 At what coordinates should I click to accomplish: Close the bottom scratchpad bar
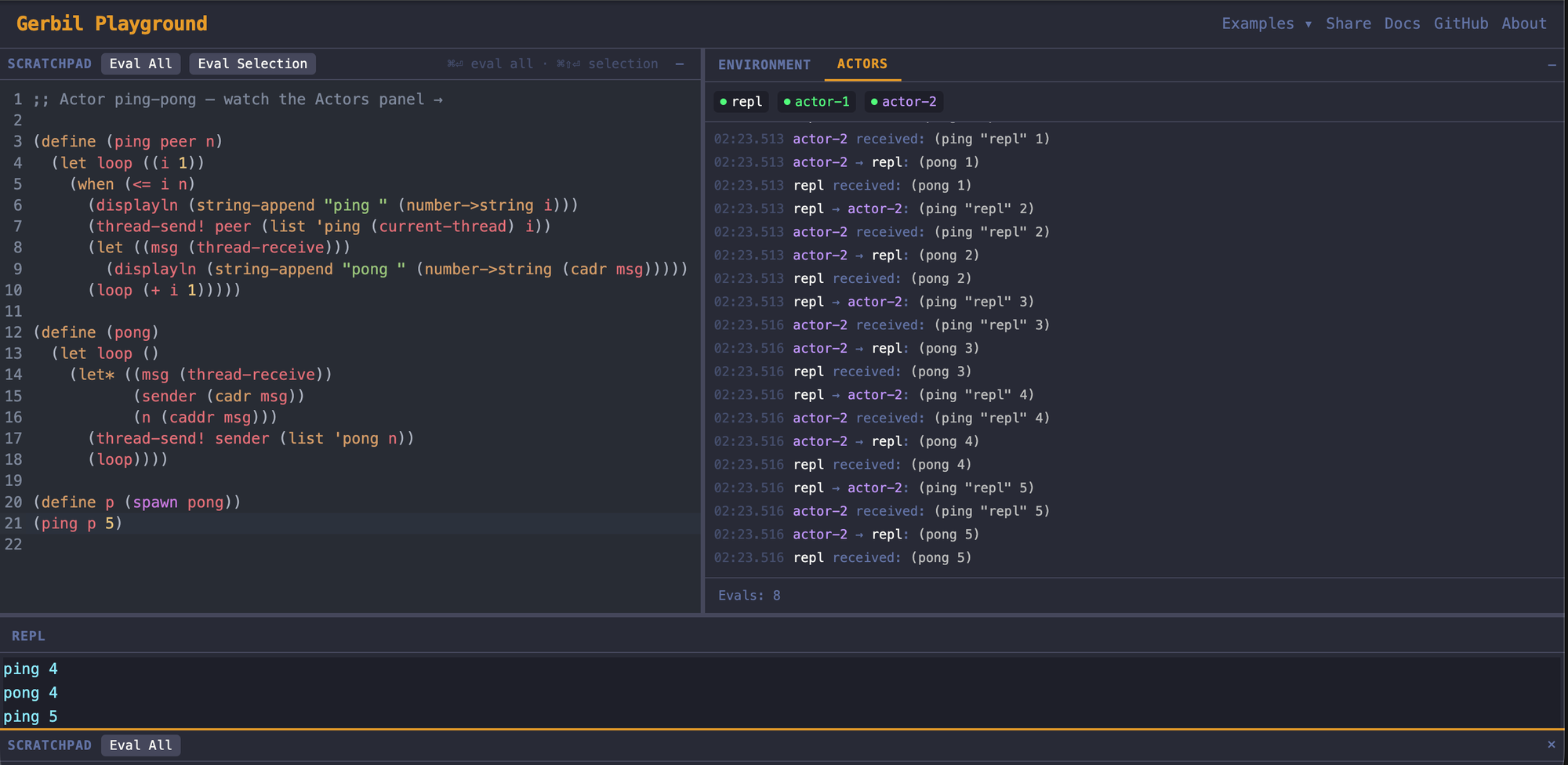1551,745
